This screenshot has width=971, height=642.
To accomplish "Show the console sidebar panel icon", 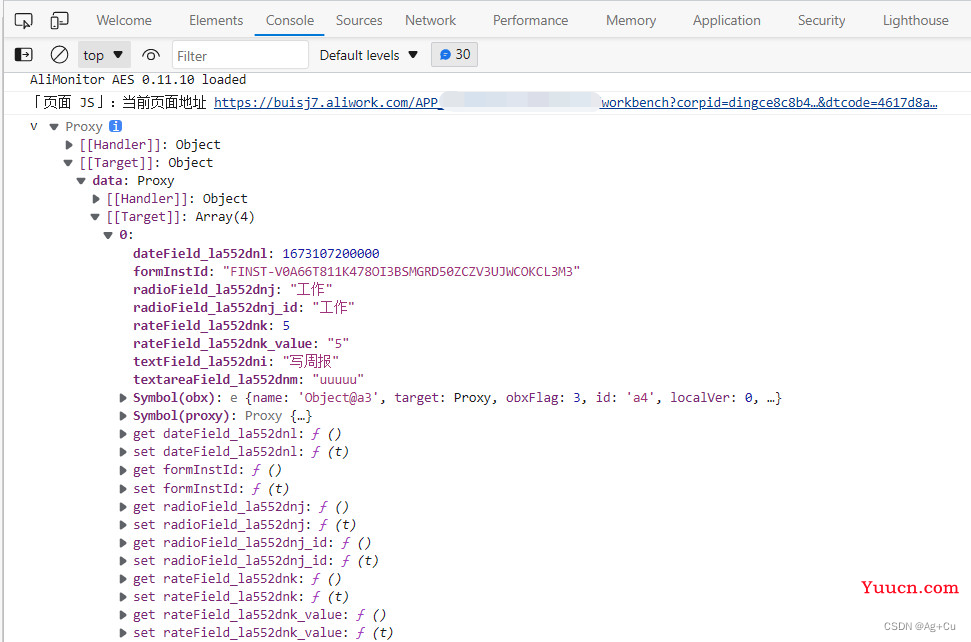I will 24,55.
